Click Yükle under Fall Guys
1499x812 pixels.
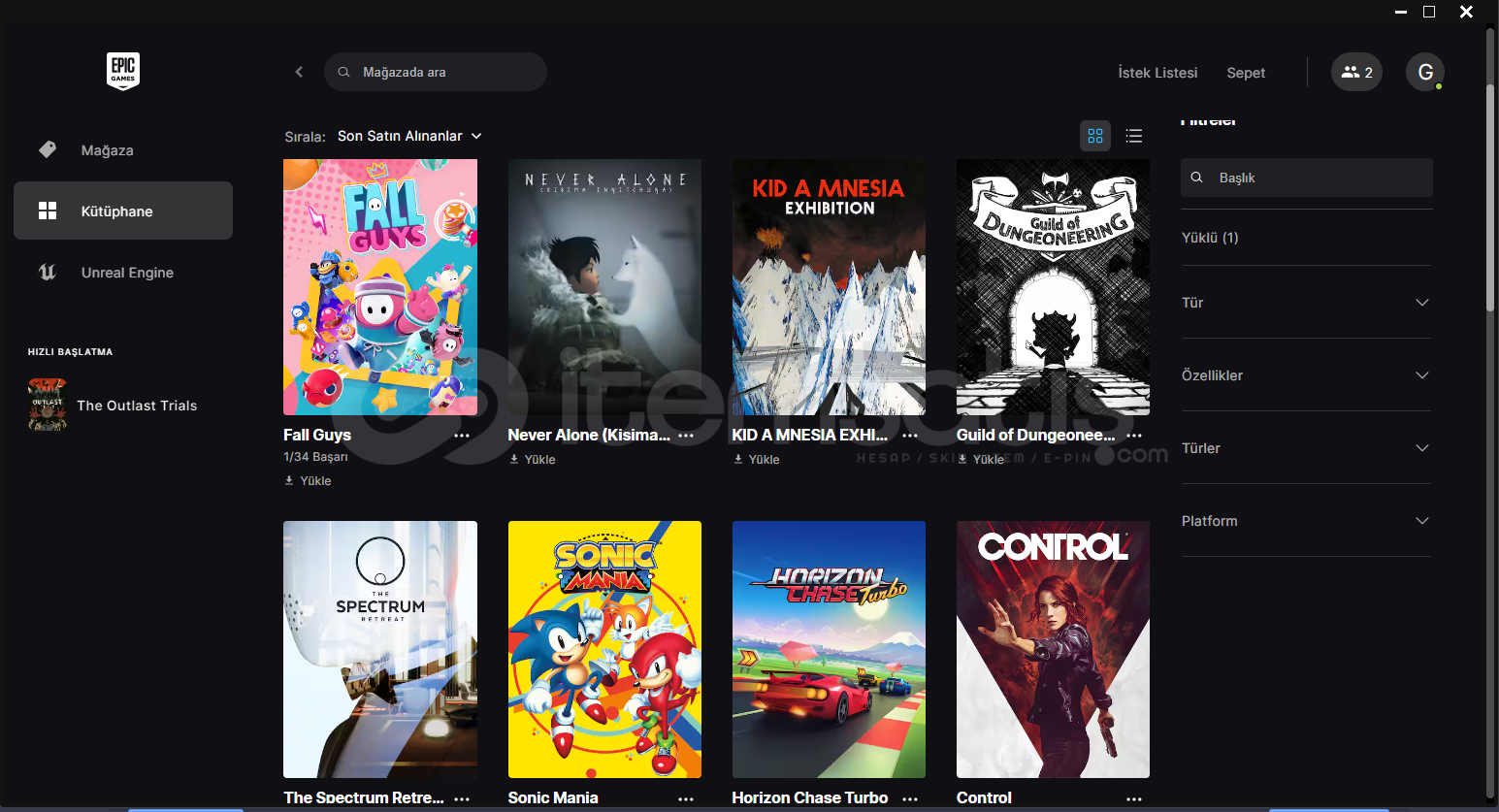tap(308, 480)
